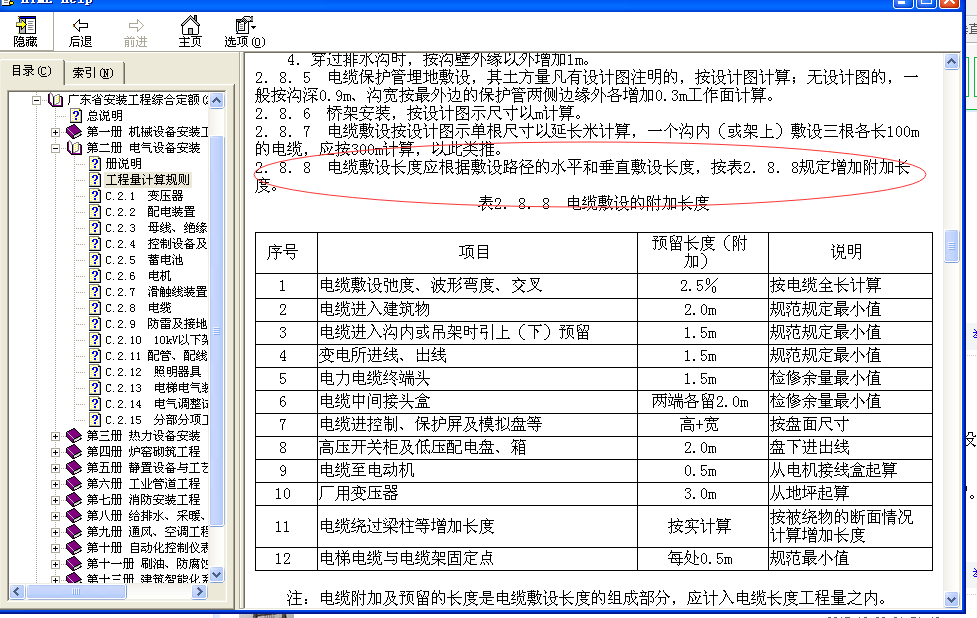Click table cell 厂用变压器

(x=477, y=494)
